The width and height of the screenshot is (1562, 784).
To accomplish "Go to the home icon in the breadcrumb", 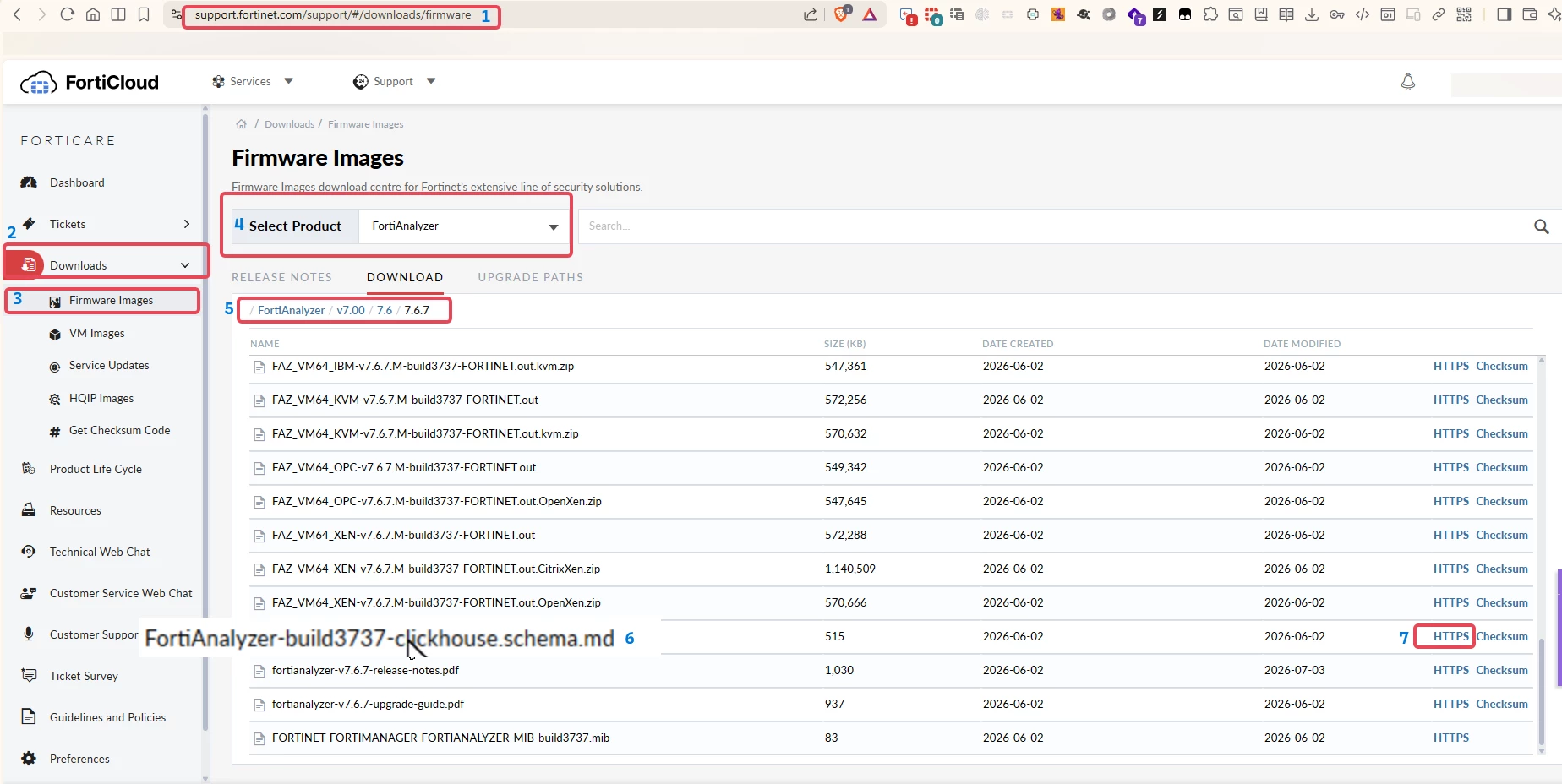I will point(242,124).
